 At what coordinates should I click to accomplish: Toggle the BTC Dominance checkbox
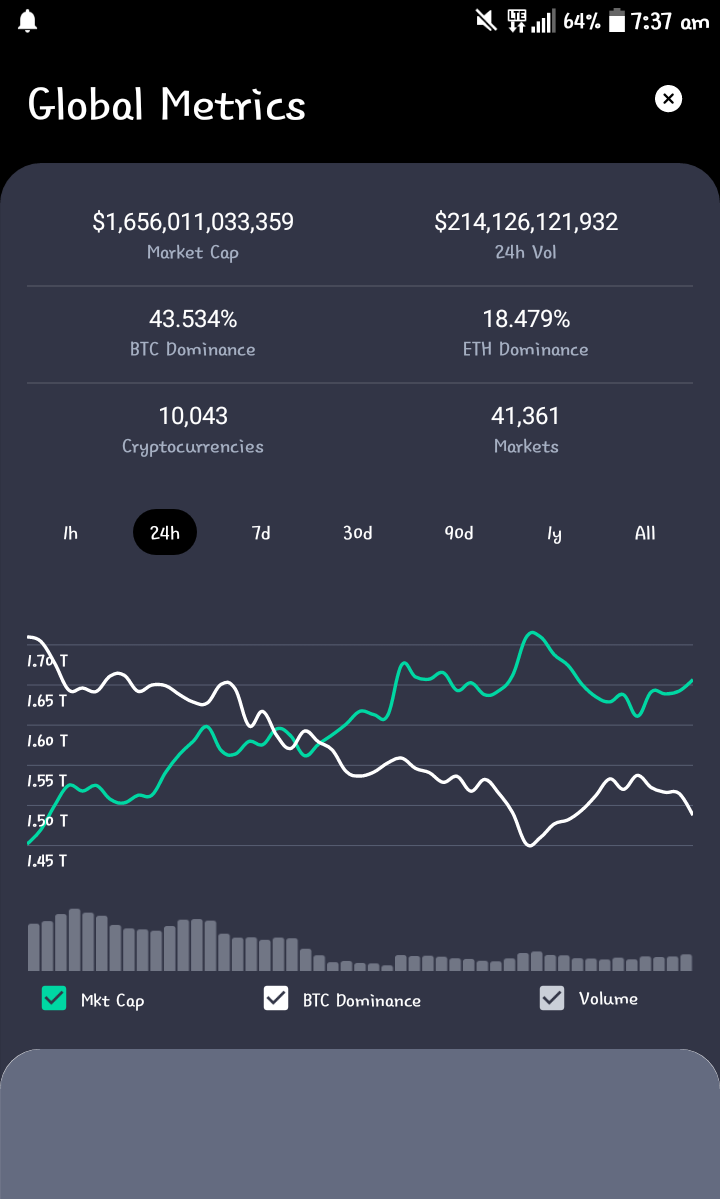[x=276, y=998]
